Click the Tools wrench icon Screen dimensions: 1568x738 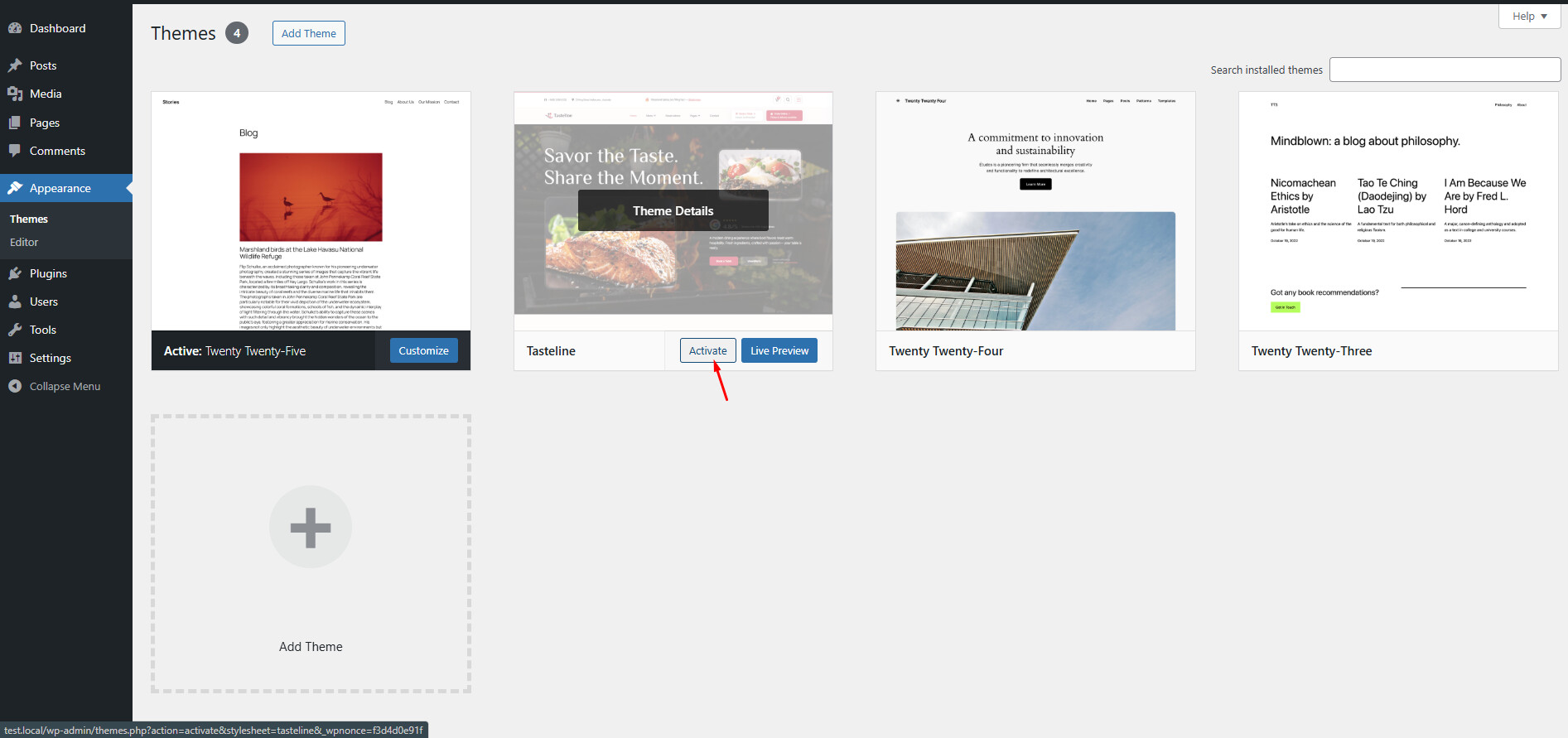pos(15,330)
